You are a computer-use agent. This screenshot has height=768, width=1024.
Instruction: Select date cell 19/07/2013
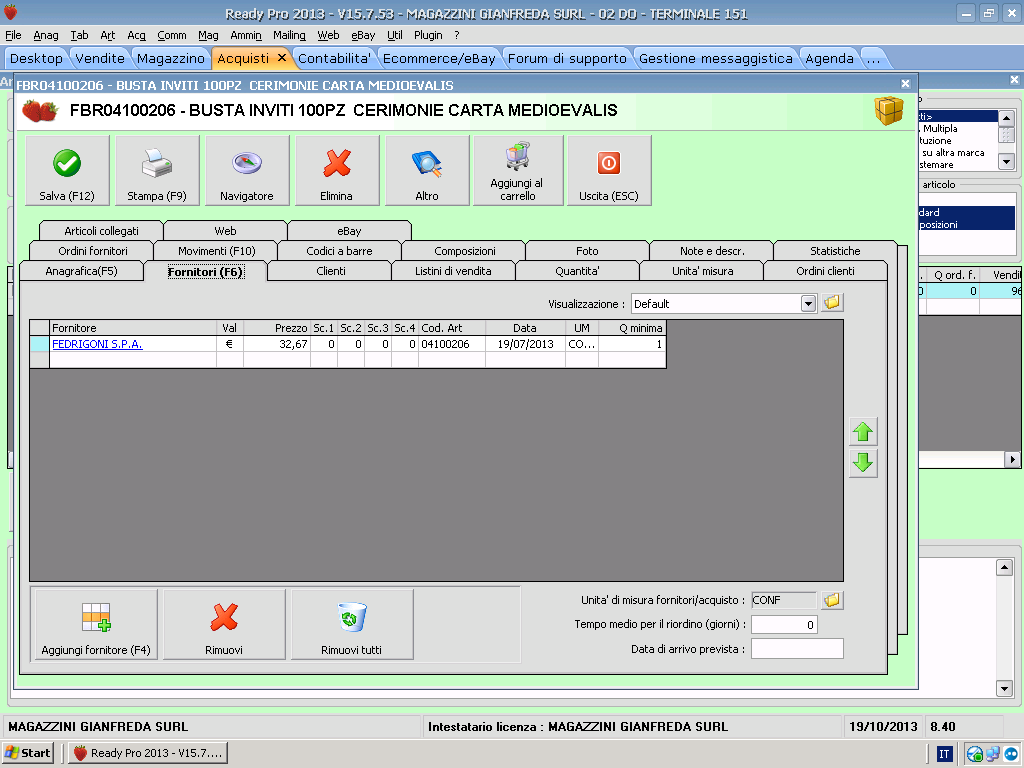click(526, 344)
